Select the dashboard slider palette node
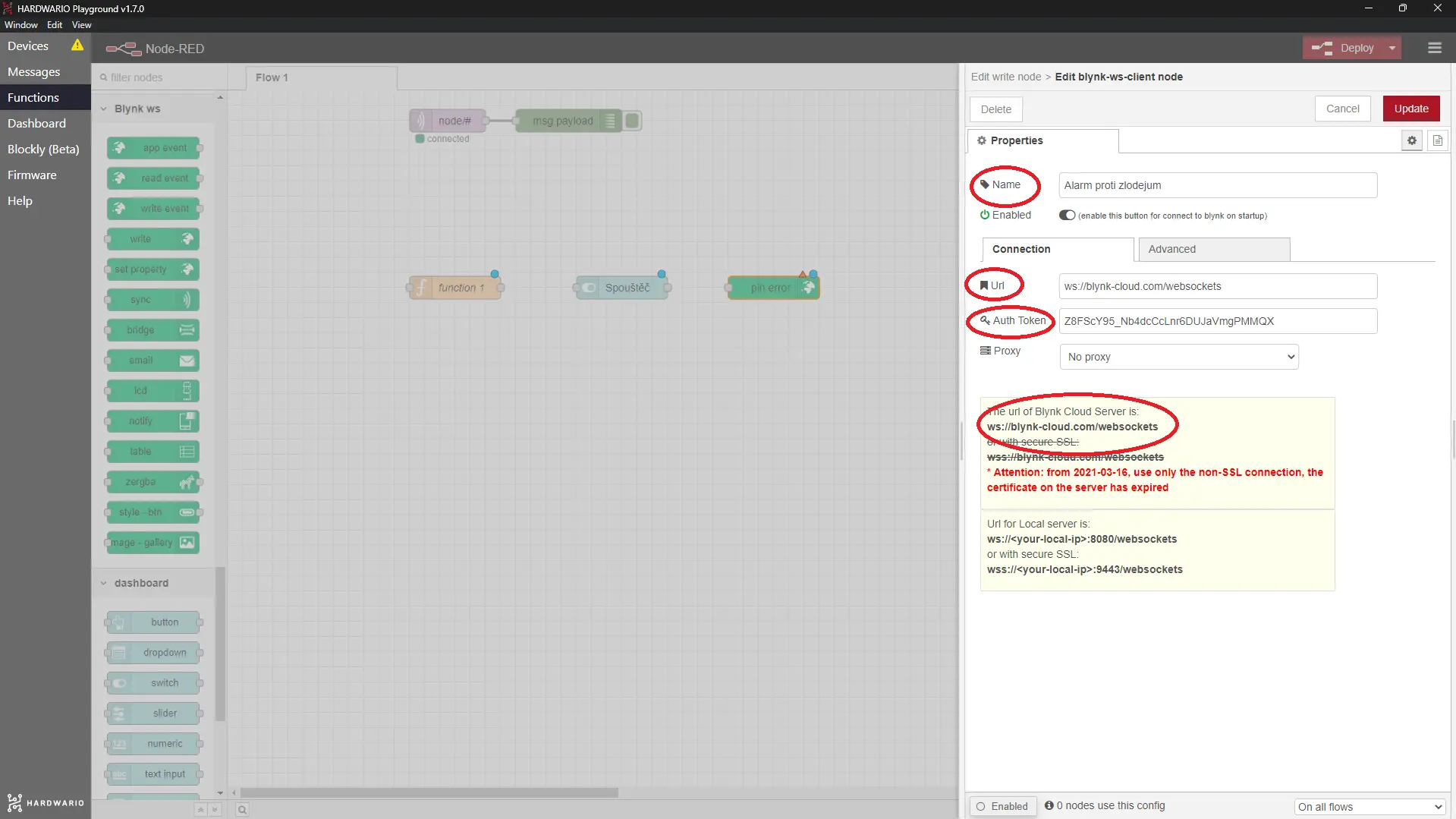This screenshot has height=819, width=1456. [154, 713]
